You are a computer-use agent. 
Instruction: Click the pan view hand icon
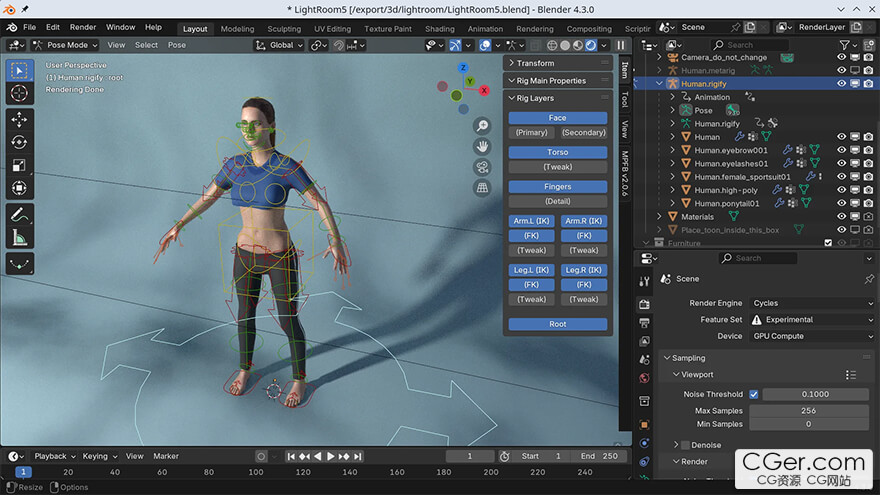click(x=482, y=146)
